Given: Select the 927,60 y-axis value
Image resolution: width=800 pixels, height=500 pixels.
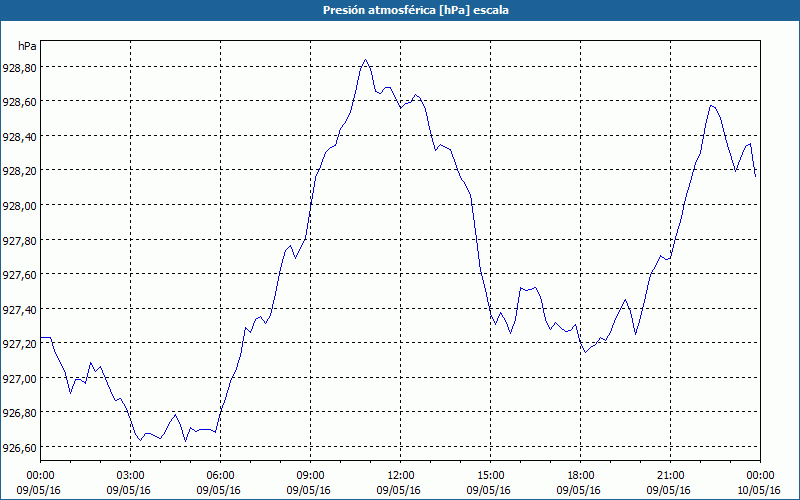Looking at the screenshot, I should click(19, 274).
